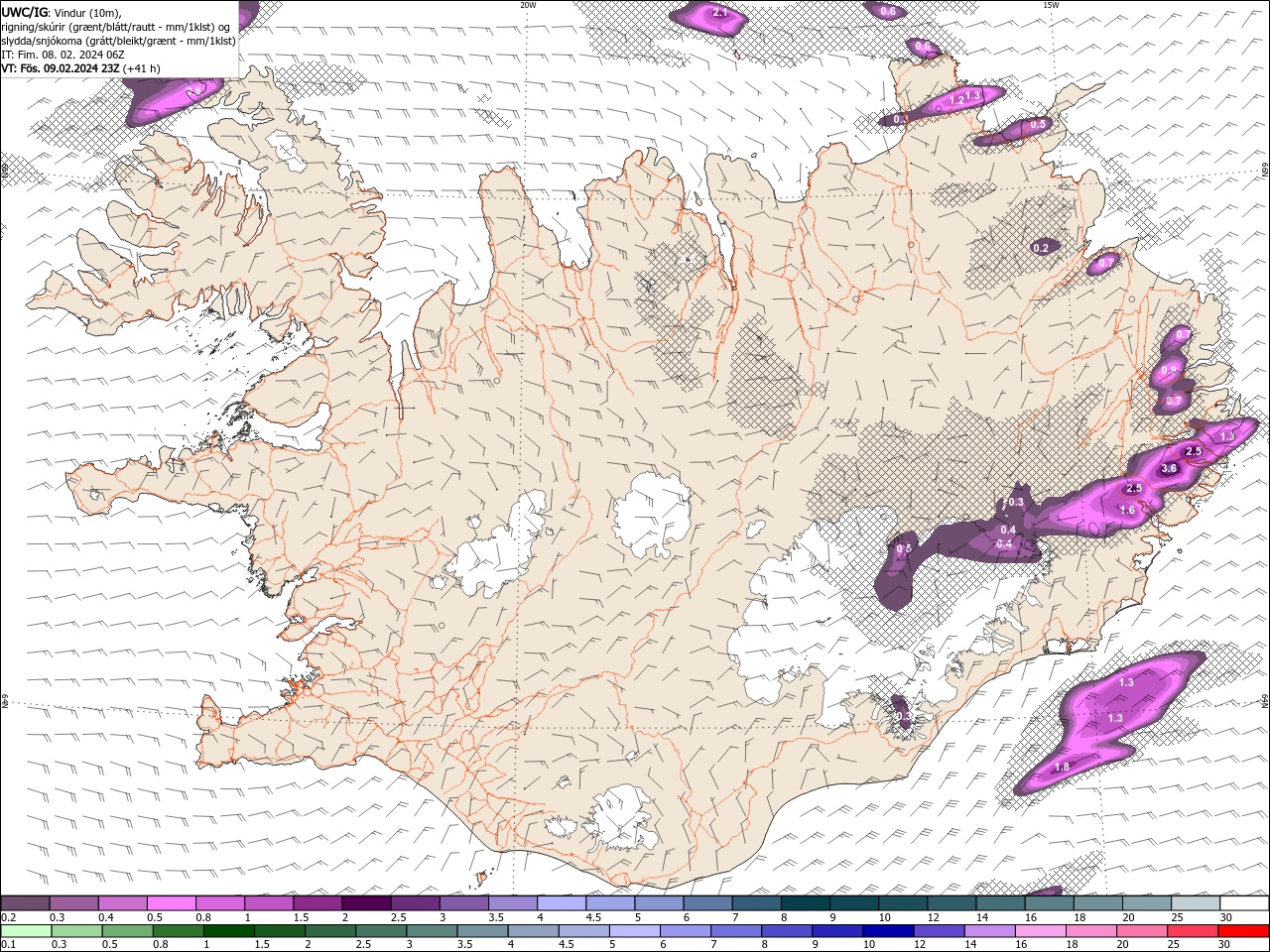This screenshot has height=952, width=1270.
Task: Pick the light pink 16–18 rain legend swatch
Action: 1041,931
